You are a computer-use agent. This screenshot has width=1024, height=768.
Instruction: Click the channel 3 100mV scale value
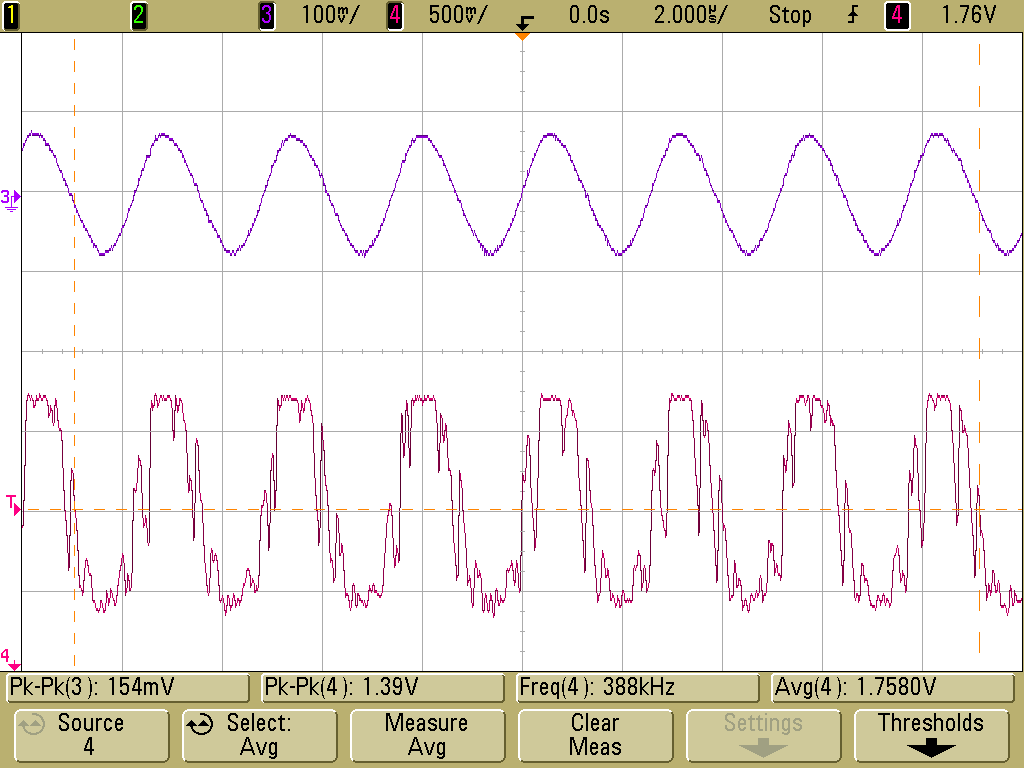pos(330,15)
